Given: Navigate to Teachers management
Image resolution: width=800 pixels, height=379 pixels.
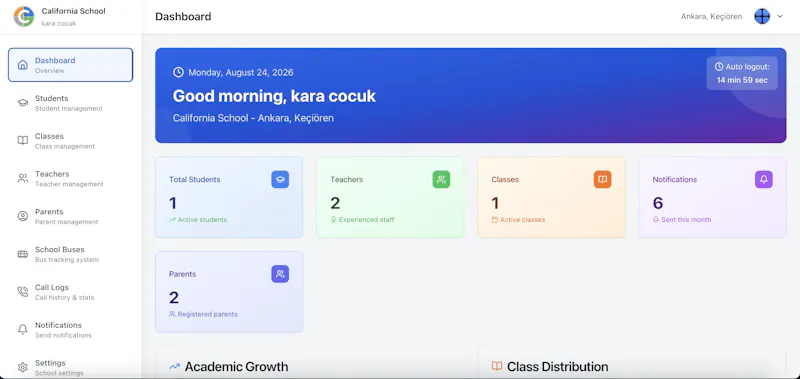Looking at the screenshot, I should click(x=70, y=178).
